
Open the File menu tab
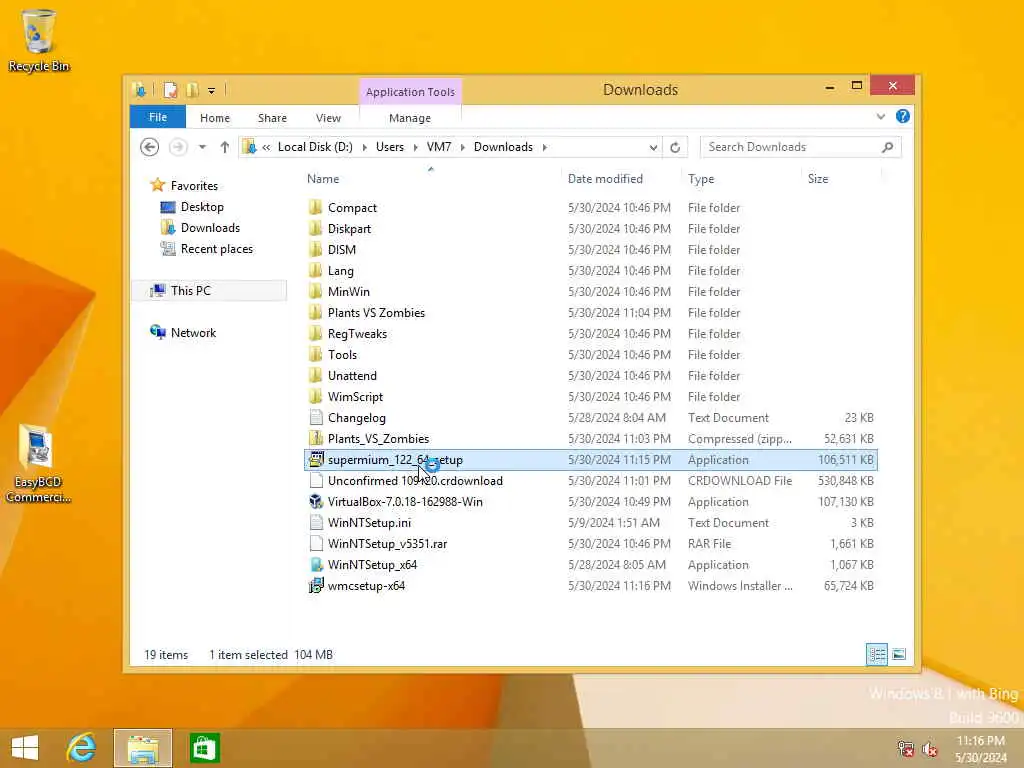point(158,118)
